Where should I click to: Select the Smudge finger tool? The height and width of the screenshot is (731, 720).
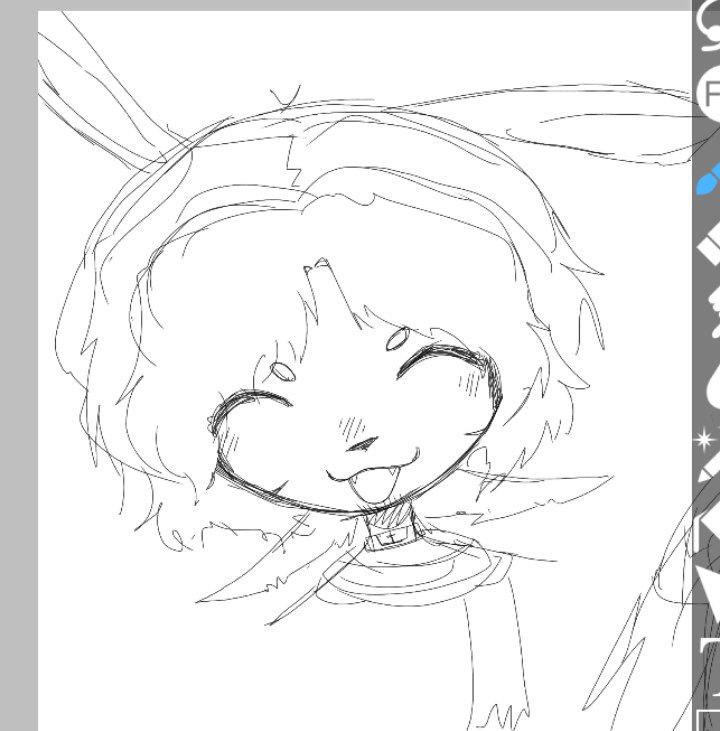[713, 310]
